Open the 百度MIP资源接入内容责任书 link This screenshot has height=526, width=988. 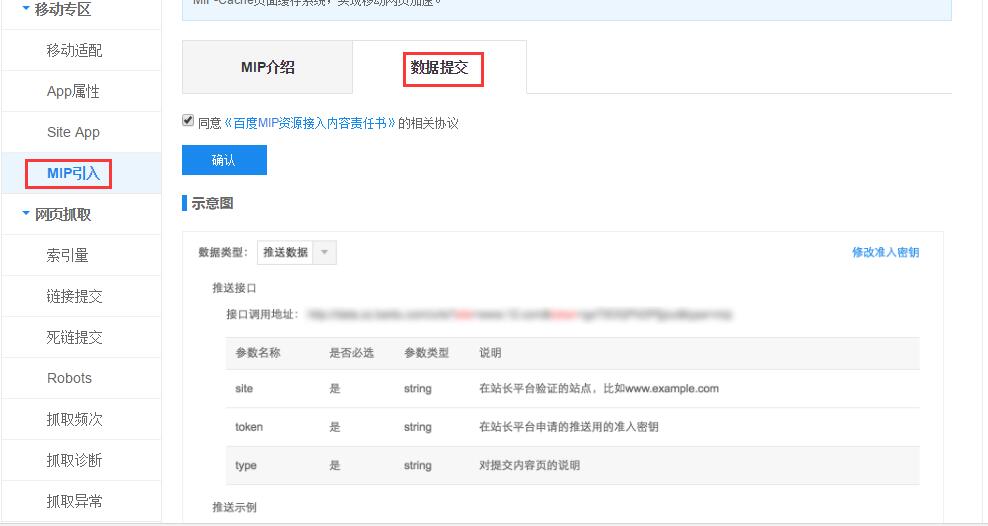click(310, 123)
